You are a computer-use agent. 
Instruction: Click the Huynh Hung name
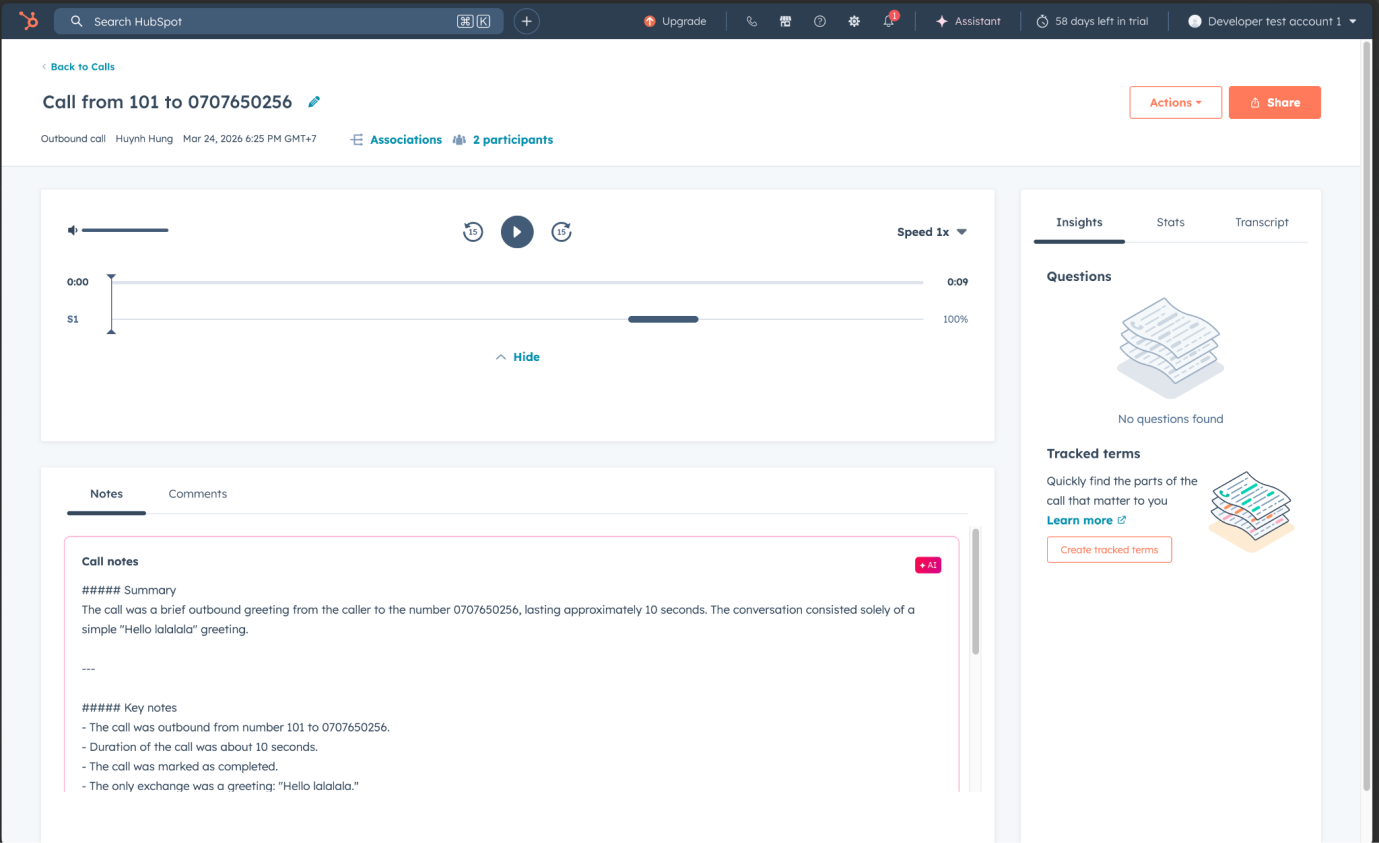144,139
